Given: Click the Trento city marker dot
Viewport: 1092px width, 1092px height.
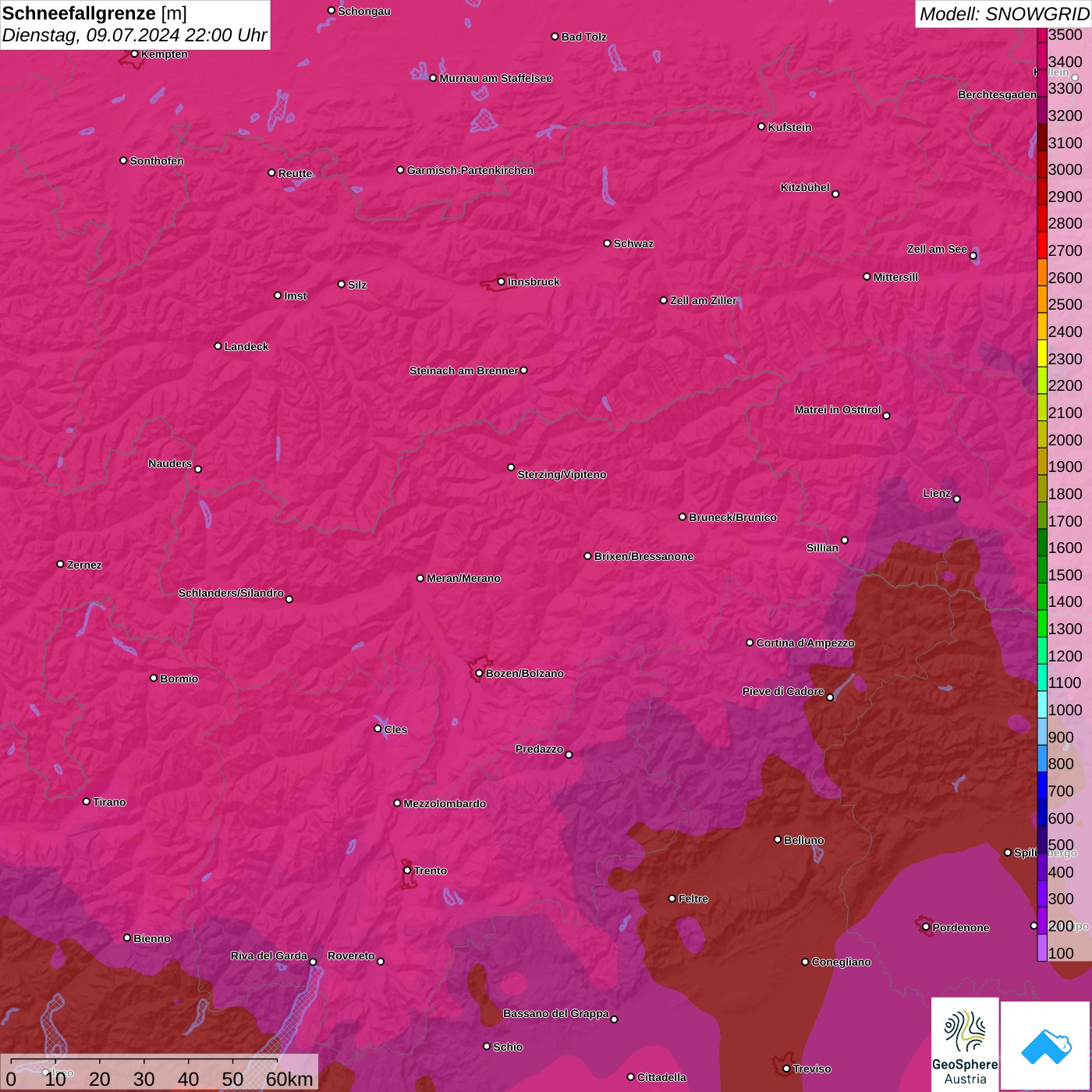Looking at the screenshot, I should pyautogui.click(x=407, y=870).
